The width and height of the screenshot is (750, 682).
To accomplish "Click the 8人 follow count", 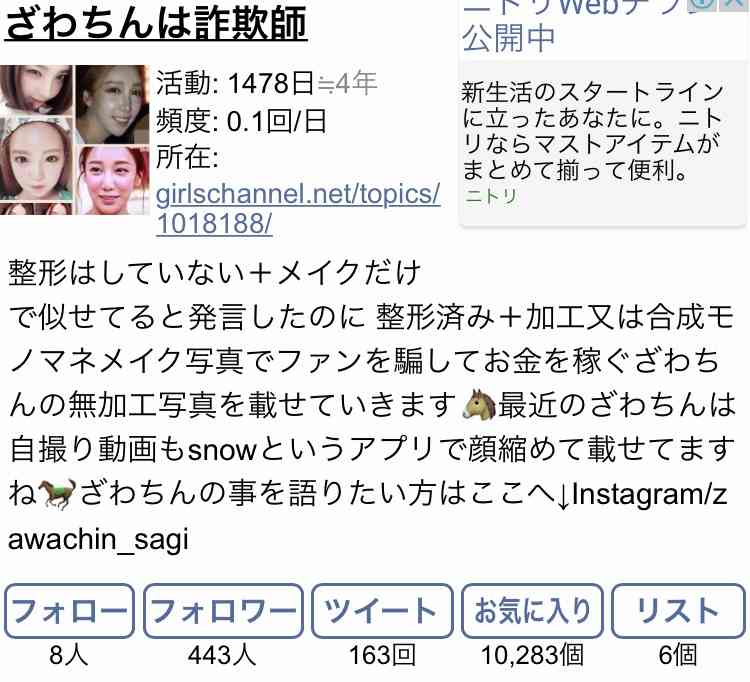I will (x=69, y=655).
